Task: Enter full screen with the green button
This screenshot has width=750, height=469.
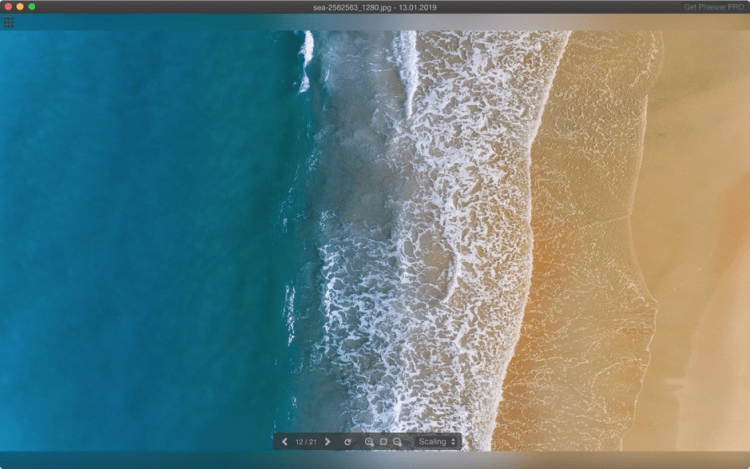Action: tap(32, 7)
